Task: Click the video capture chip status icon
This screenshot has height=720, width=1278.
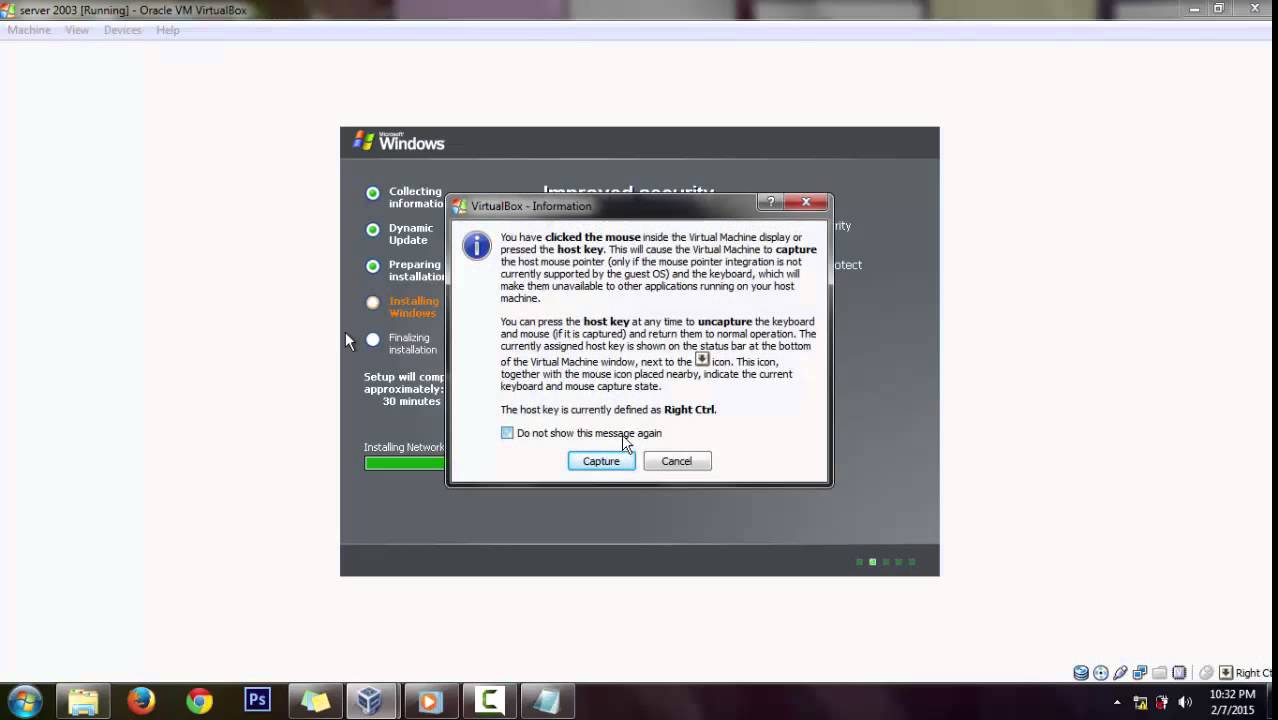Action: click(x=1179, y=673)
